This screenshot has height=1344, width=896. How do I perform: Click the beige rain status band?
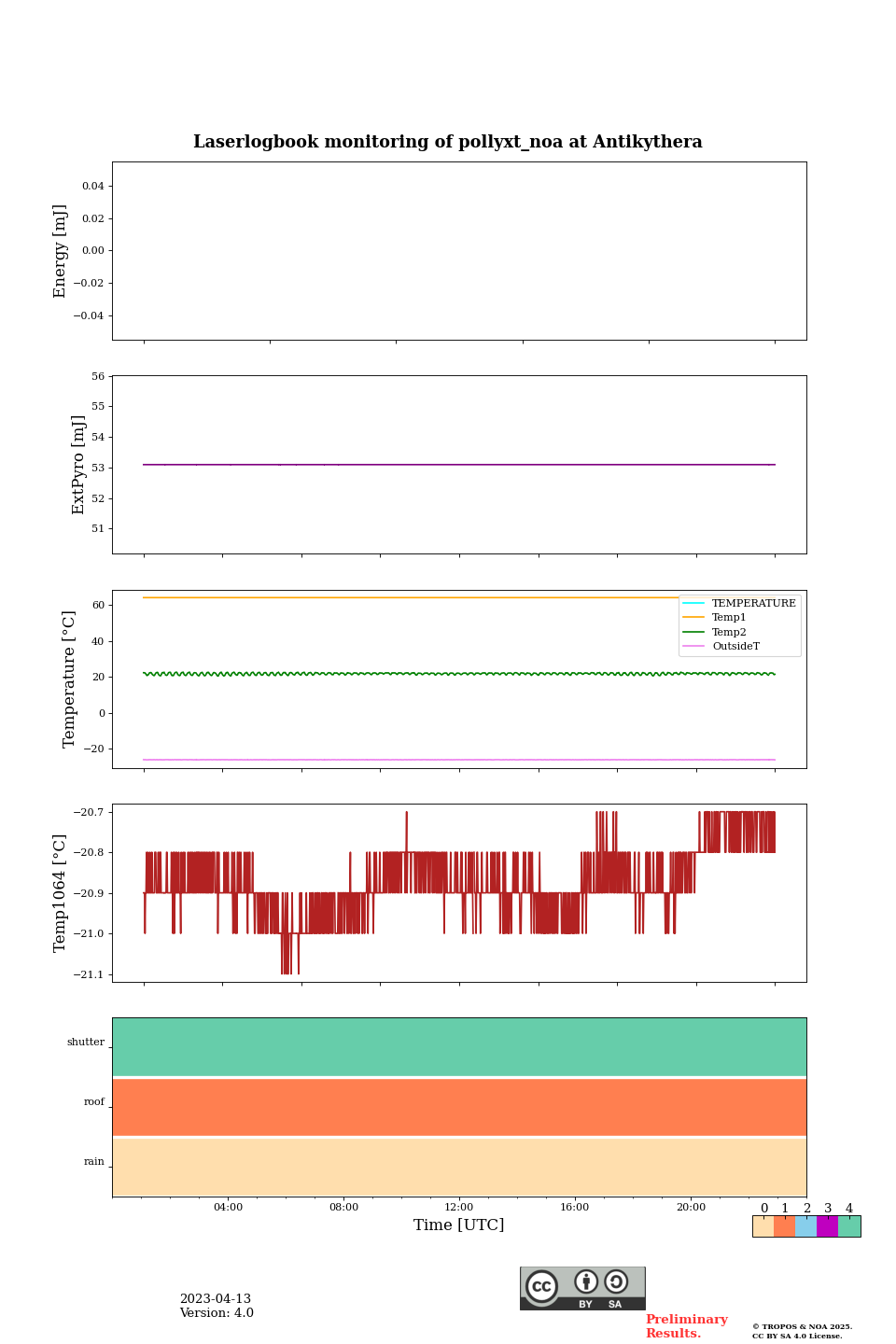[459, 1168]
